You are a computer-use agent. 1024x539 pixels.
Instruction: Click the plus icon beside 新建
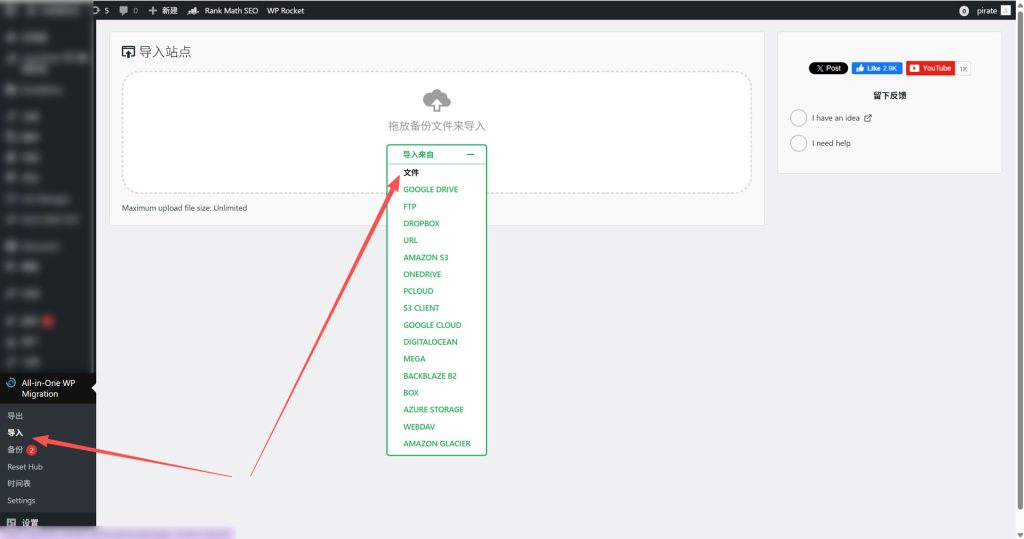click(152, 11)
